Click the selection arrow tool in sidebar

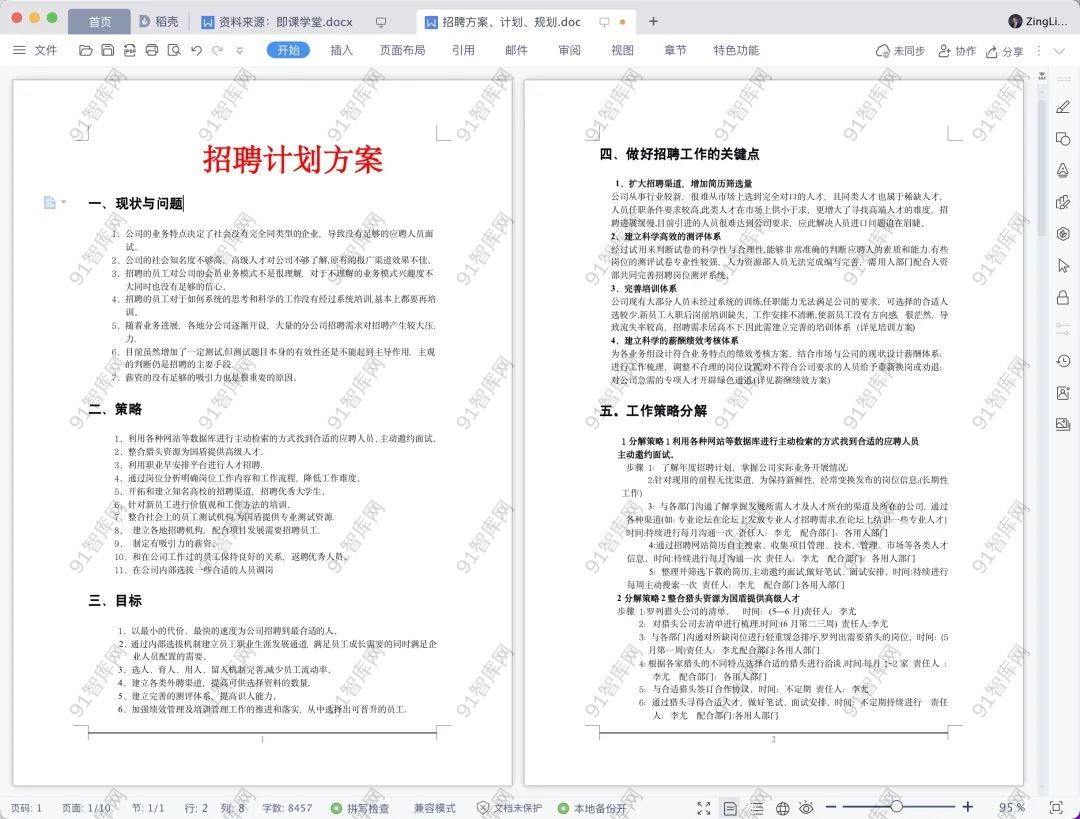1063,265
